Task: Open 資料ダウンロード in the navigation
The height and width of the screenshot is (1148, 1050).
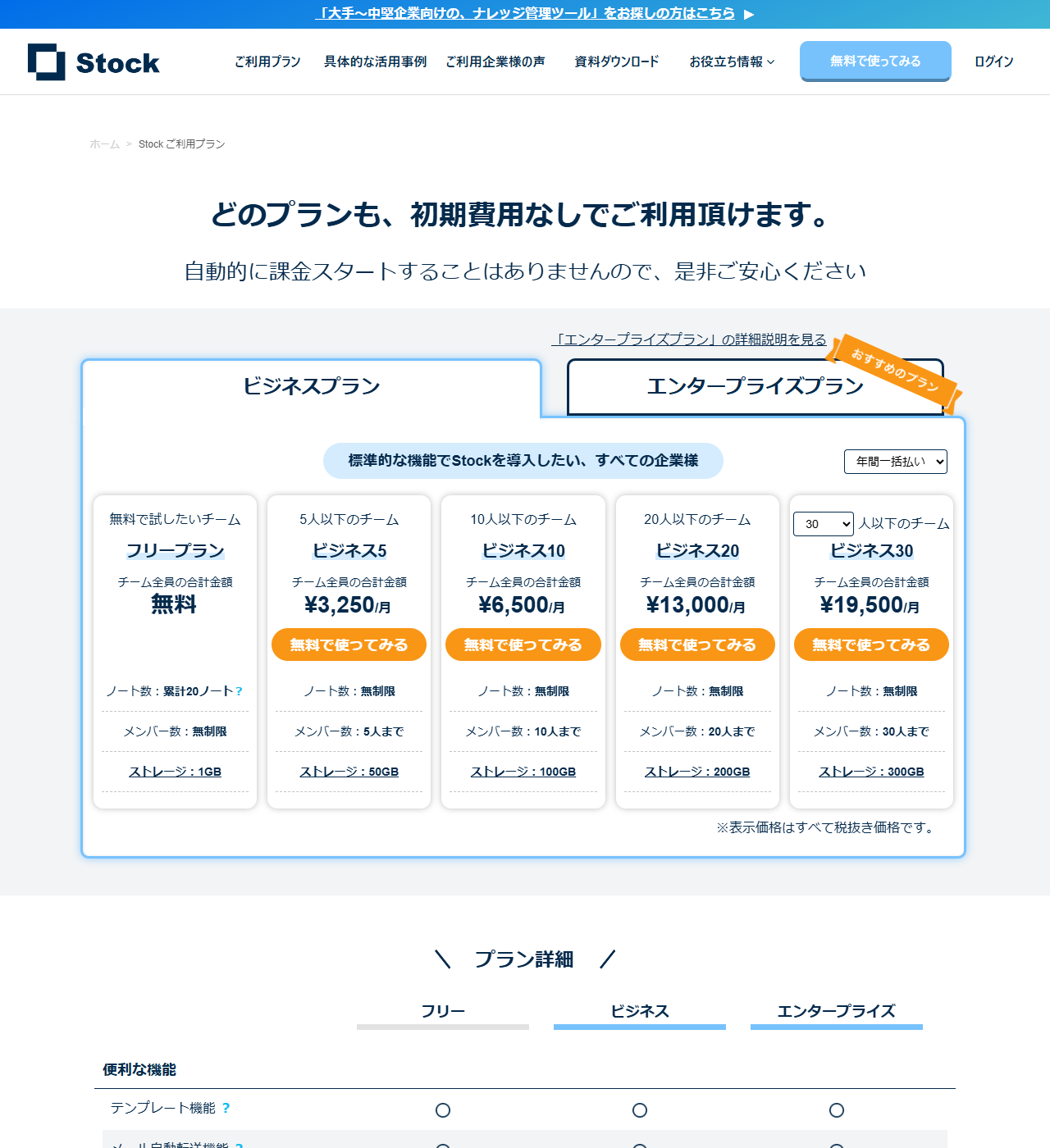Action: tap(617, 61)
